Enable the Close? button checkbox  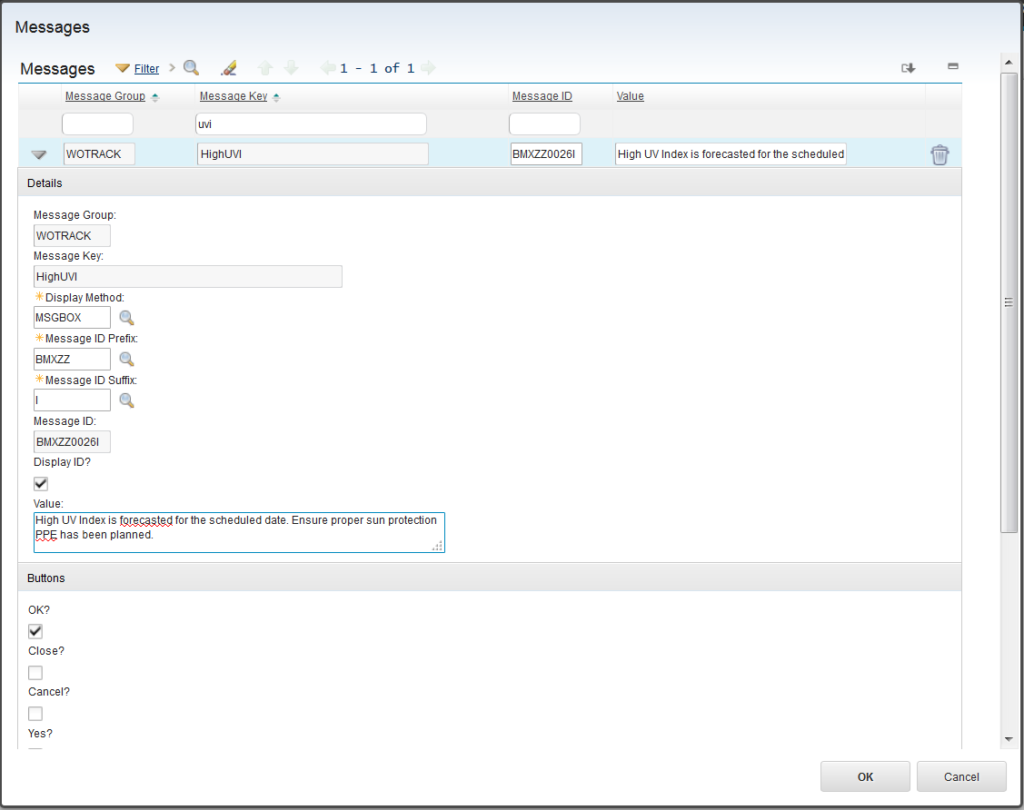pyautogui.click(x=35, y=672)
